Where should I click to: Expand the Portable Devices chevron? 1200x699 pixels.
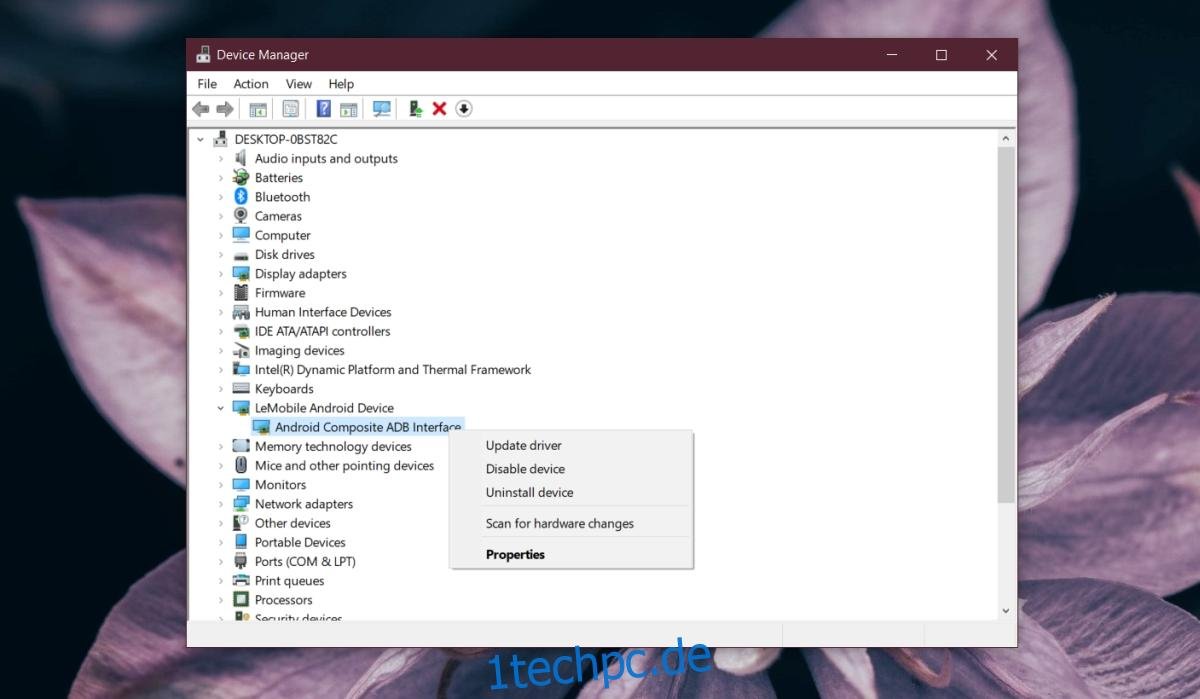(x=221, y=542)
